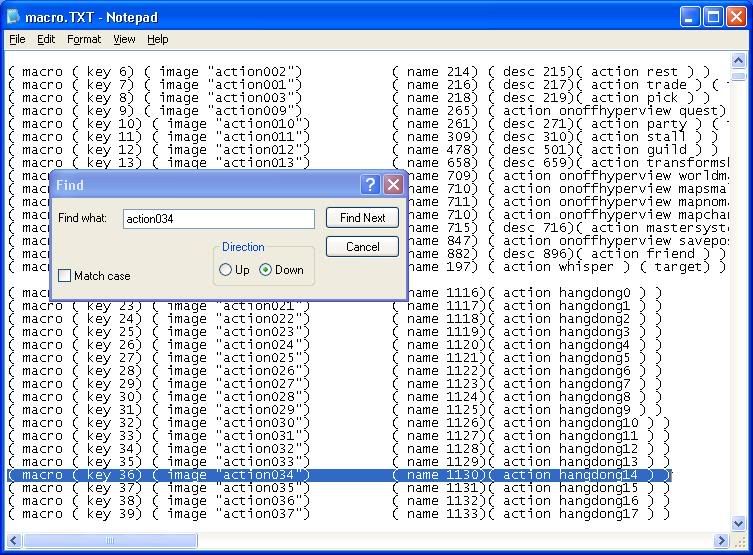This screenshot has width=753, height=555.
Task: Click inside the Find what text field
Action: (x=218, y=219)
